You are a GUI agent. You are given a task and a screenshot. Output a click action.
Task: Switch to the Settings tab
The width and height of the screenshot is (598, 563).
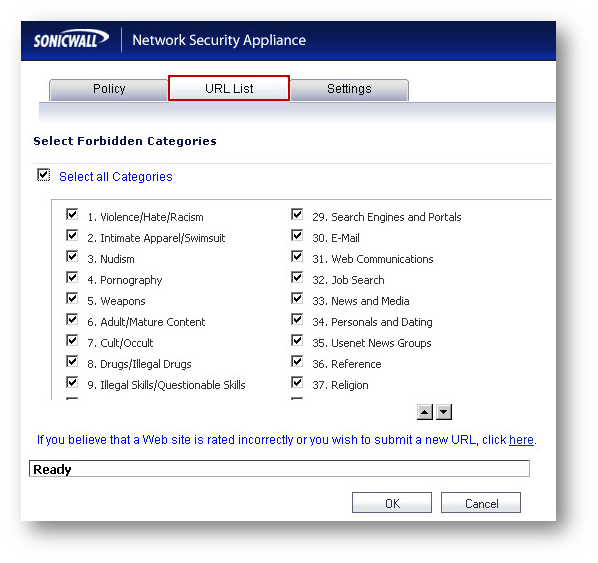pos(349,89)
